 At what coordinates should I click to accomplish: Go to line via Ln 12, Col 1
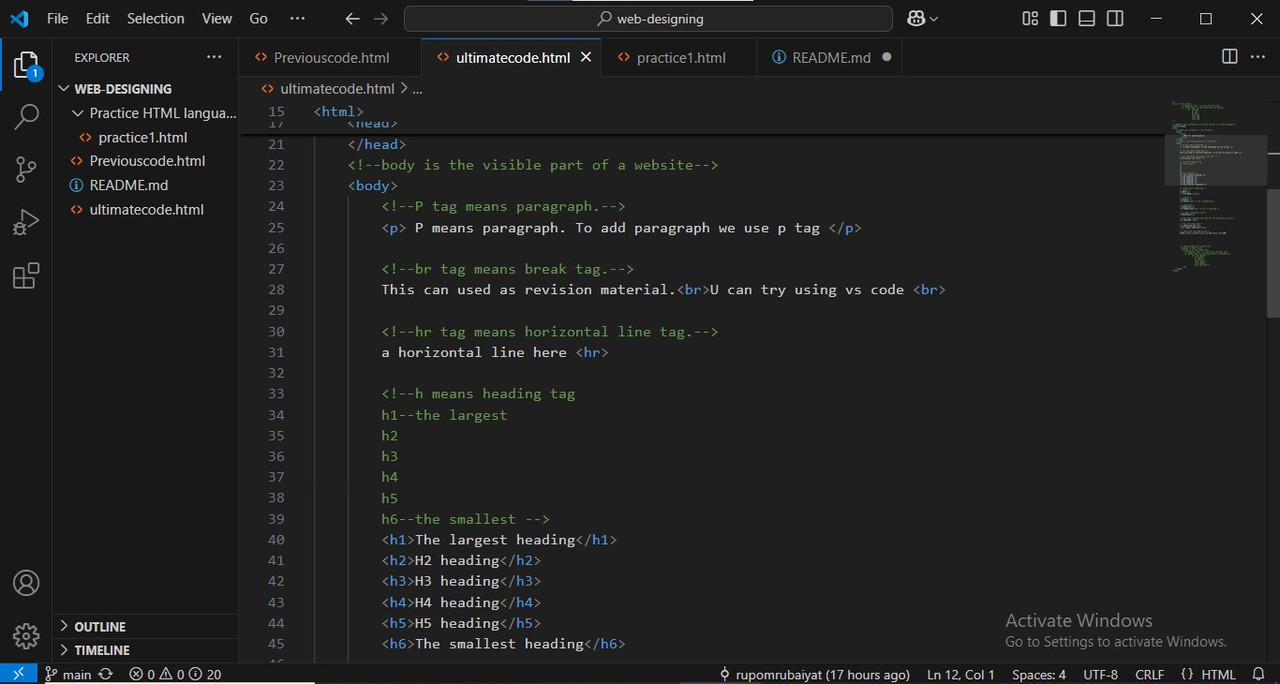pos(961,674)
